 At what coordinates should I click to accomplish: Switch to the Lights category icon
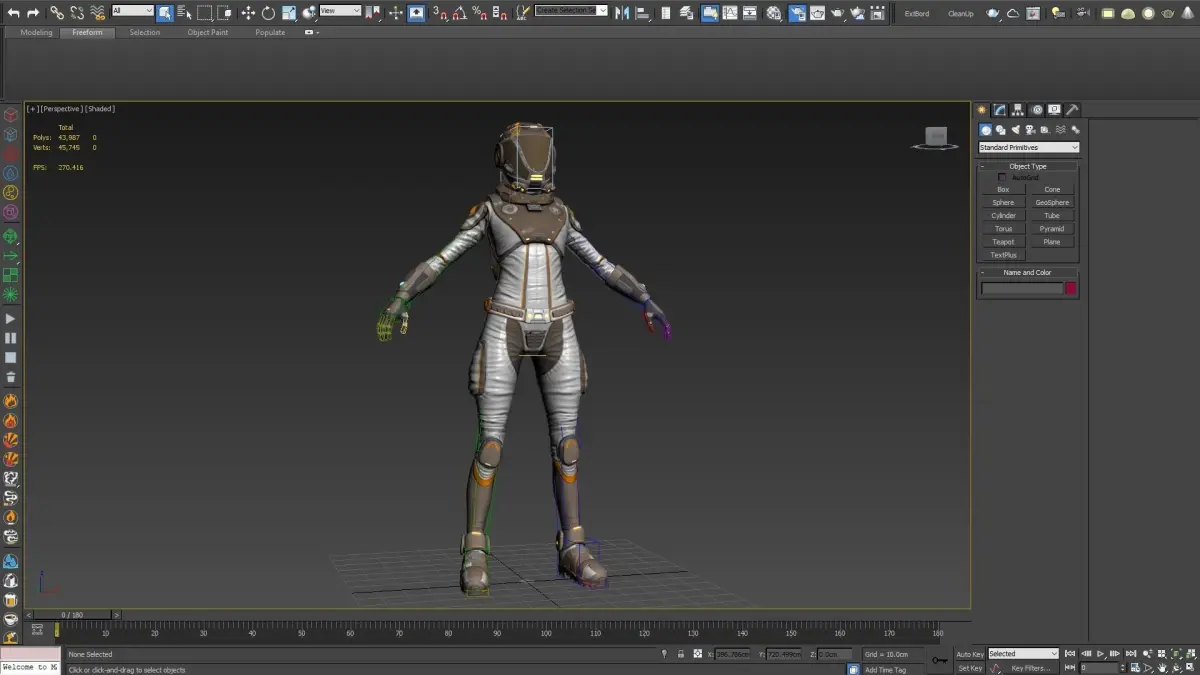(x=1016, y=130)
